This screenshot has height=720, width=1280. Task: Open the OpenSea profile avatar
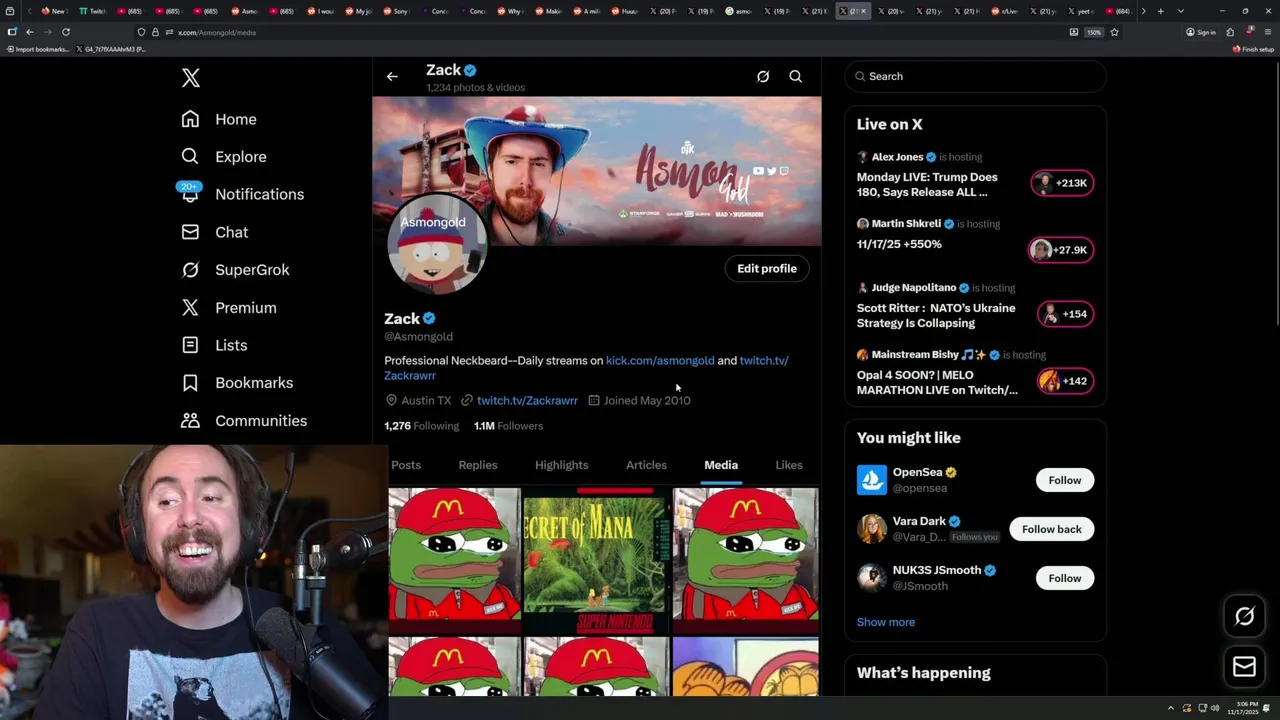[872, 480]
